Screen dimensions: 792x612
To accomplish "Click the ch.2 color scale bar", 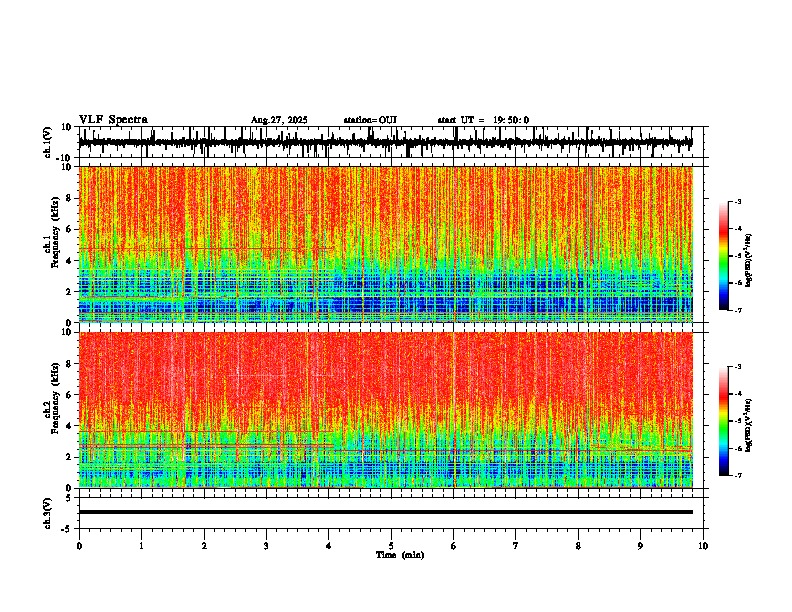I will (x=723, y=421).
